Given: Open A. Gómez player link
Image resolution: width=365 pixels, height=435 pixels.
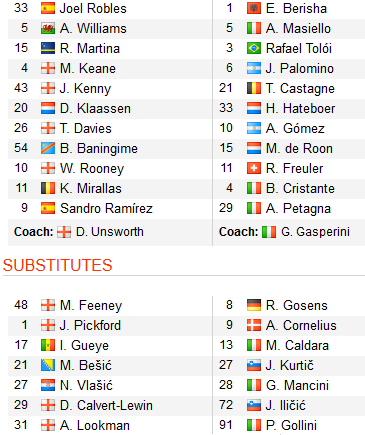Looking at the screenshot, I should pos(295,129).
